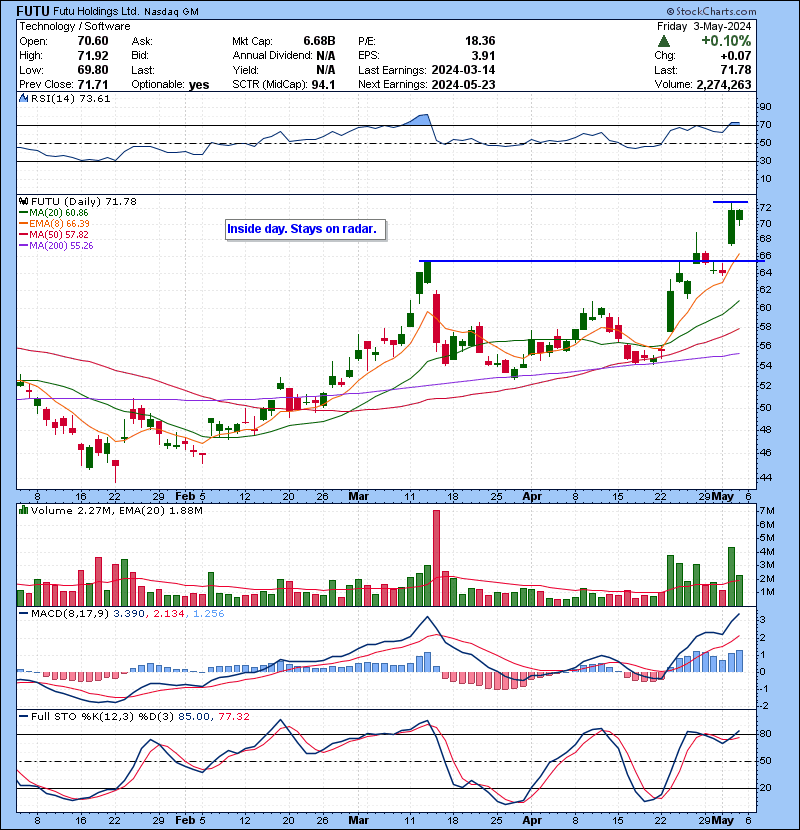The height and width of the screenshot is (830, 800).
Task: Click the EPS value 3.91
Action: [483, 55]
